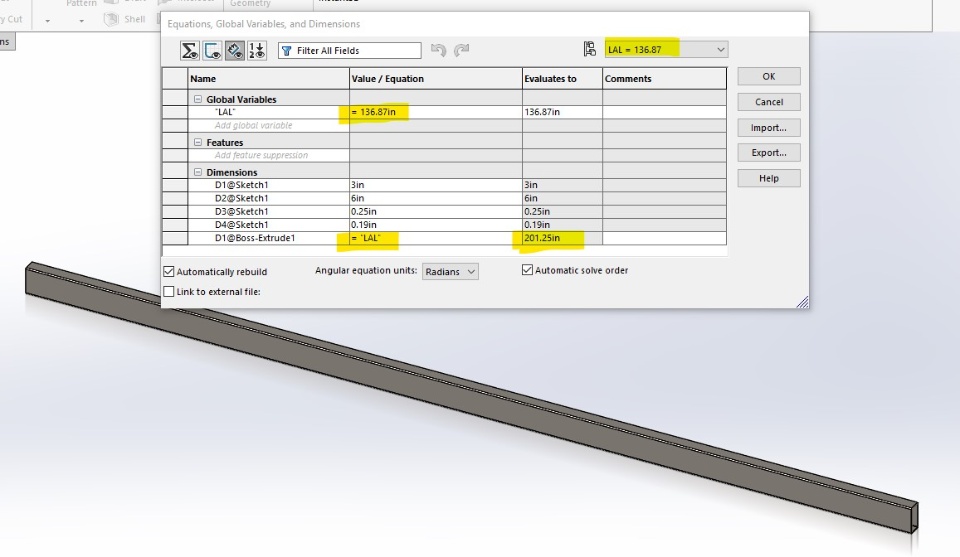The height and width of the screenshot is (557, 960).
Task: Click the '0.19in' value for D4@Sketch1
Action: [436, 225]
